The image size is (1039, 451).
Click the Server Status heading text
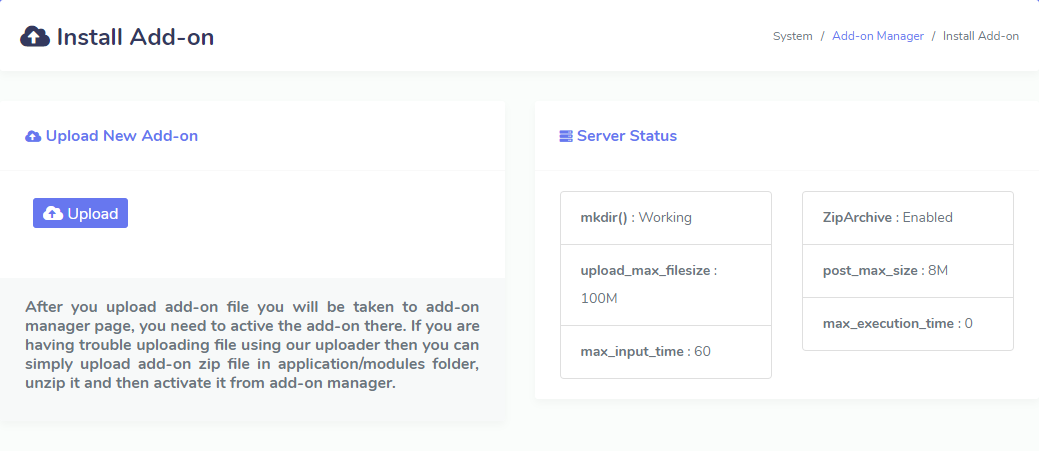[x=626, y=136]
